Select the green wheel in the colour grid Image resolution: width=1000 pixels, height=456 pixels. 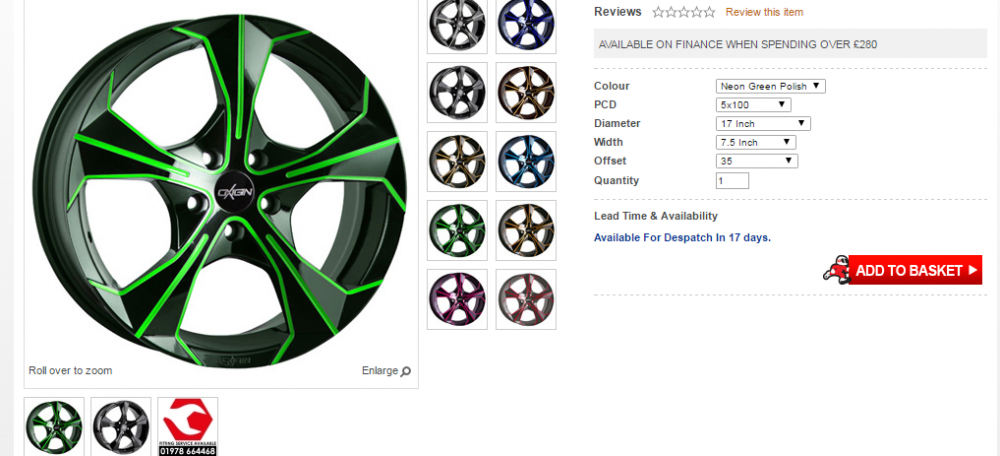pyautogui.click(x=457, y=230)
